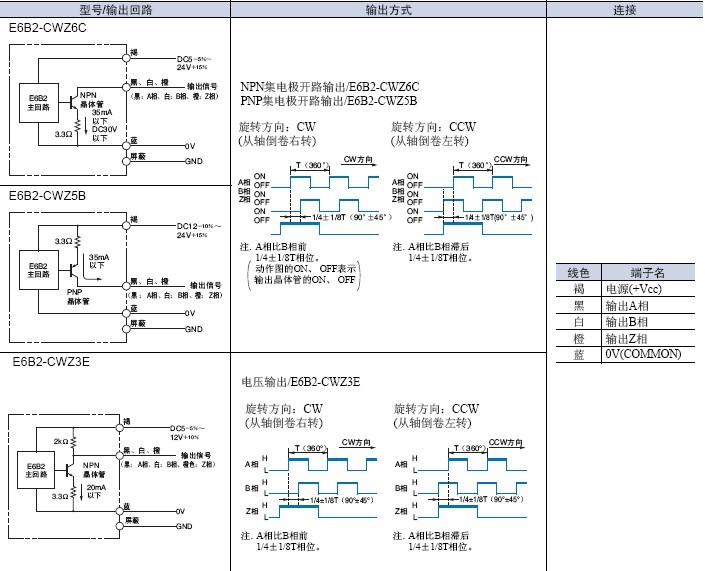The width and height of the screenshot is (705, 571).
Task: Click the CCW方向 arrow label in the lower timing chart
Action: (x=505, y=442)
